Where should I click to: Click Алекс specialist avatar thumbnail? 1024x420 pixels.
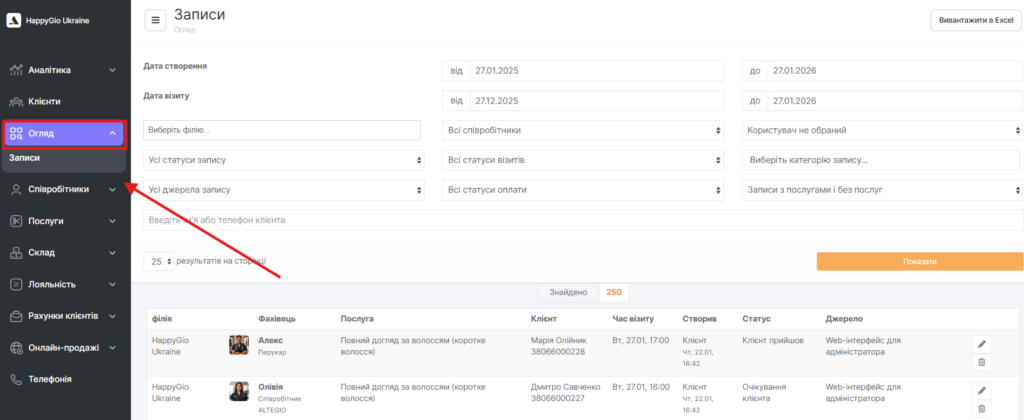pyautogui.click(x=239, y=345)
